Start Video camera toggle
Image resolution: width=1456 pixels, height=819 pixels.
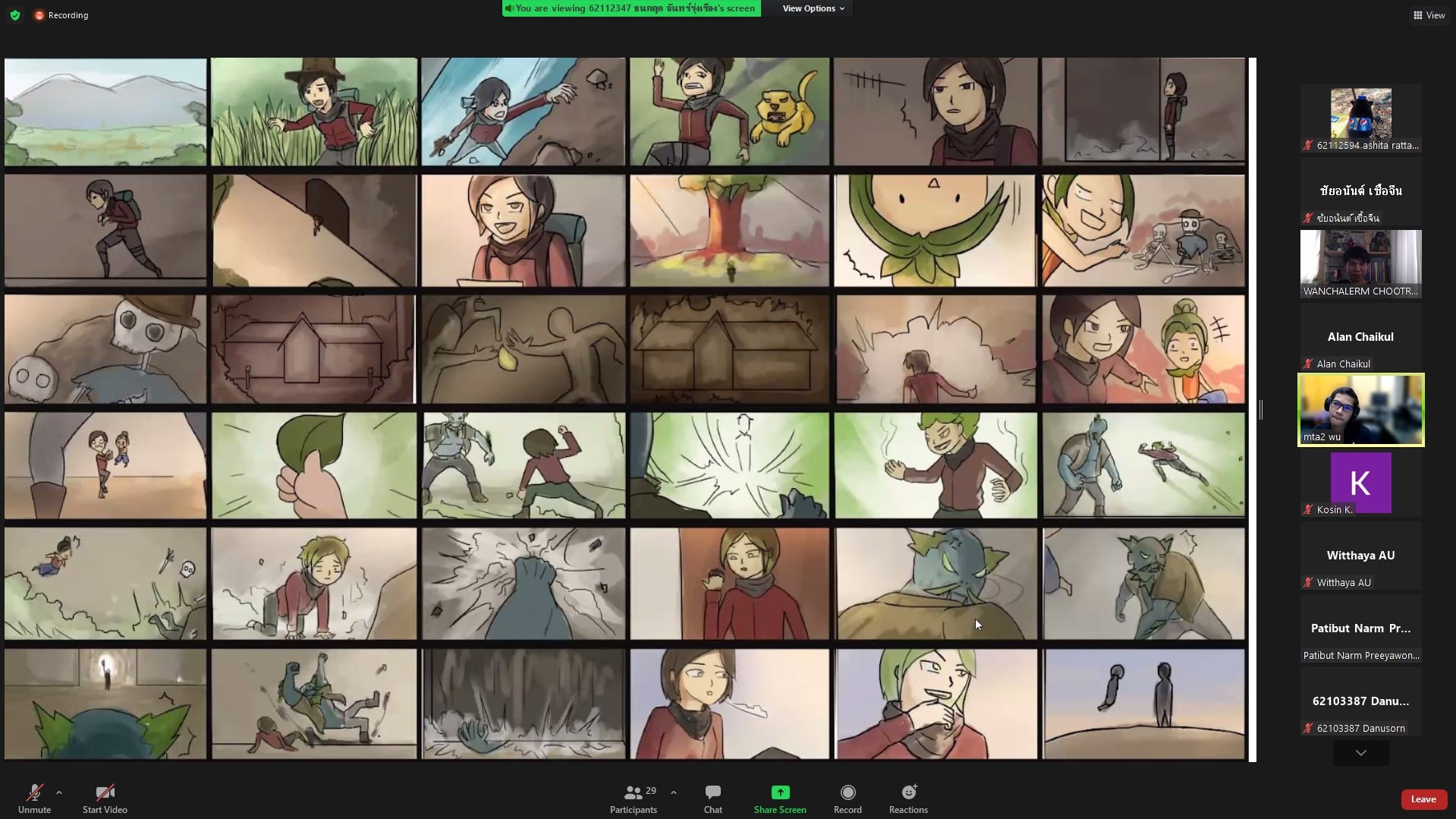tap(105, 798)
